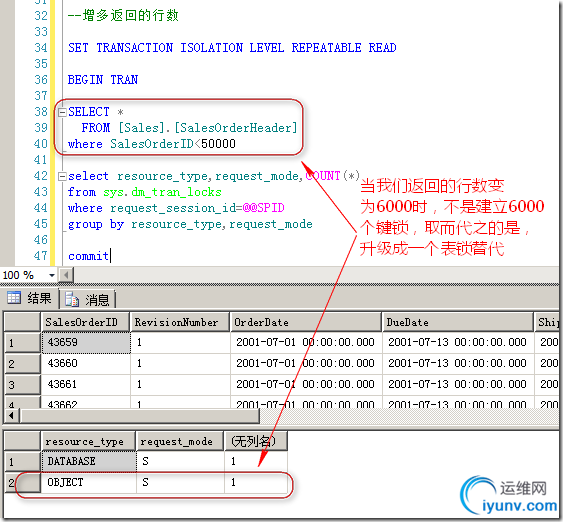Click the editor horizontal scroll left arrow beside zoom
Viewport: 563px width, 522px height.
click(x=66, y=275)
